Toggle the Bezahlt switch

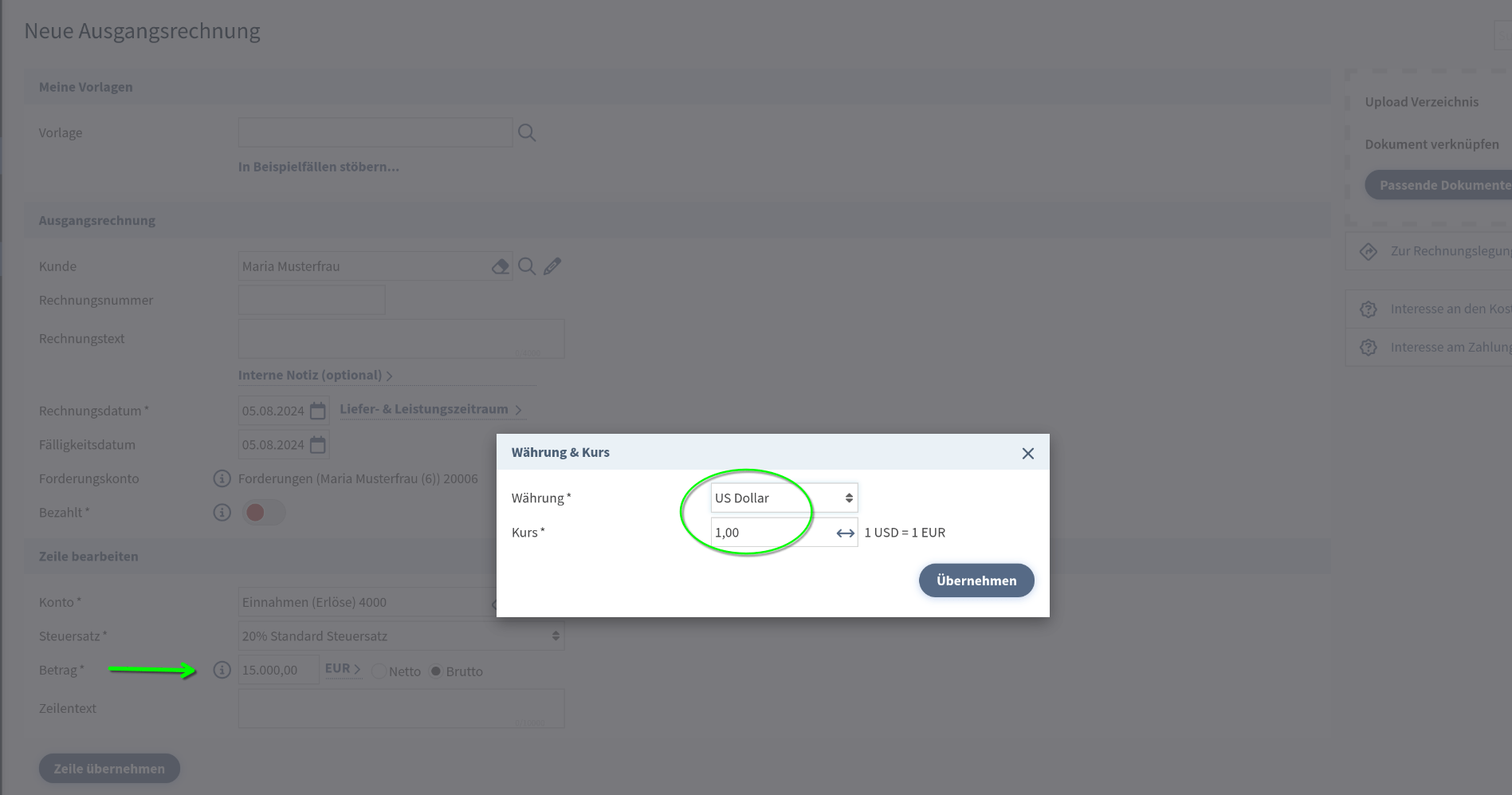[x=264, y=513]
